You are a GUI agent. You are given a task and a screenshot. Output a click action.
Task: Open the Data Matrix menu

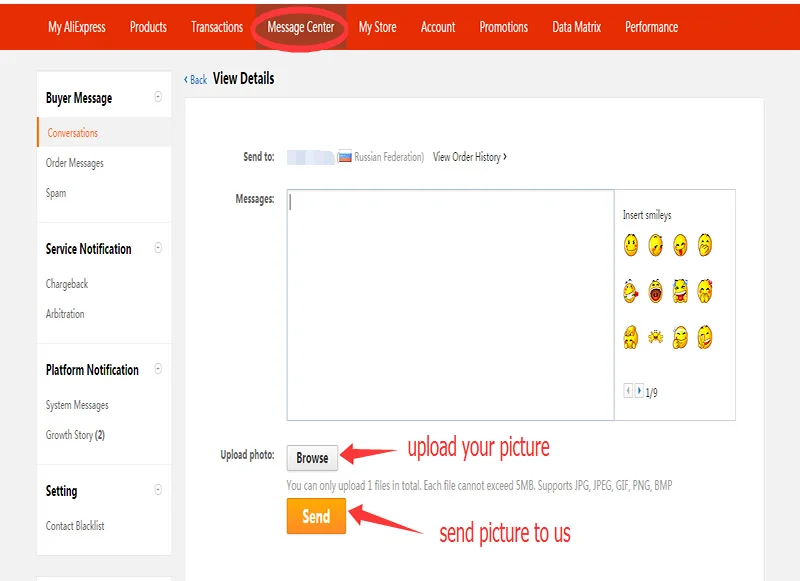coord(577,27)
